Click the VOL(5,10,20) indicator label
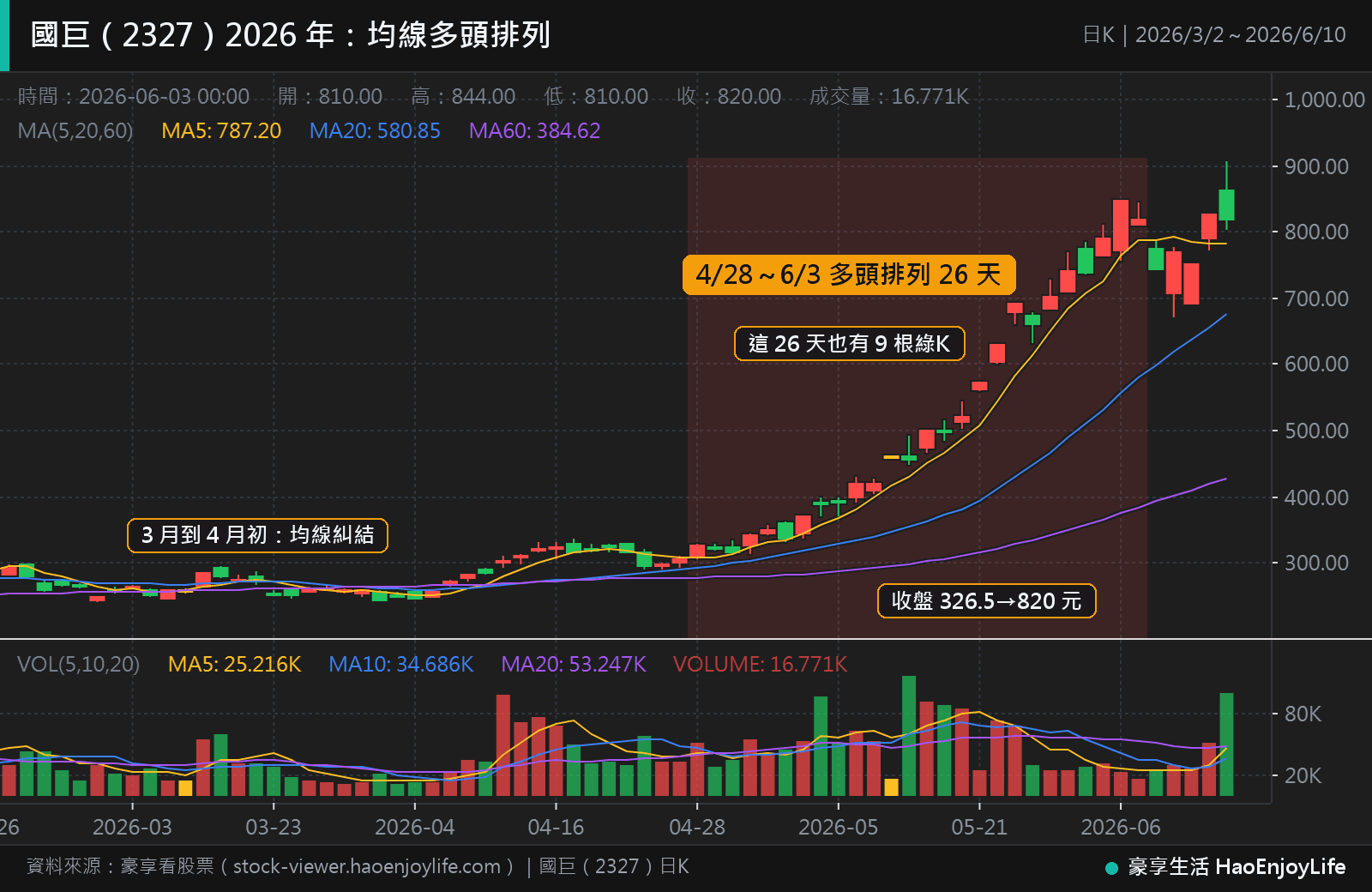The image size is (1372, 892). pos(78,664)
